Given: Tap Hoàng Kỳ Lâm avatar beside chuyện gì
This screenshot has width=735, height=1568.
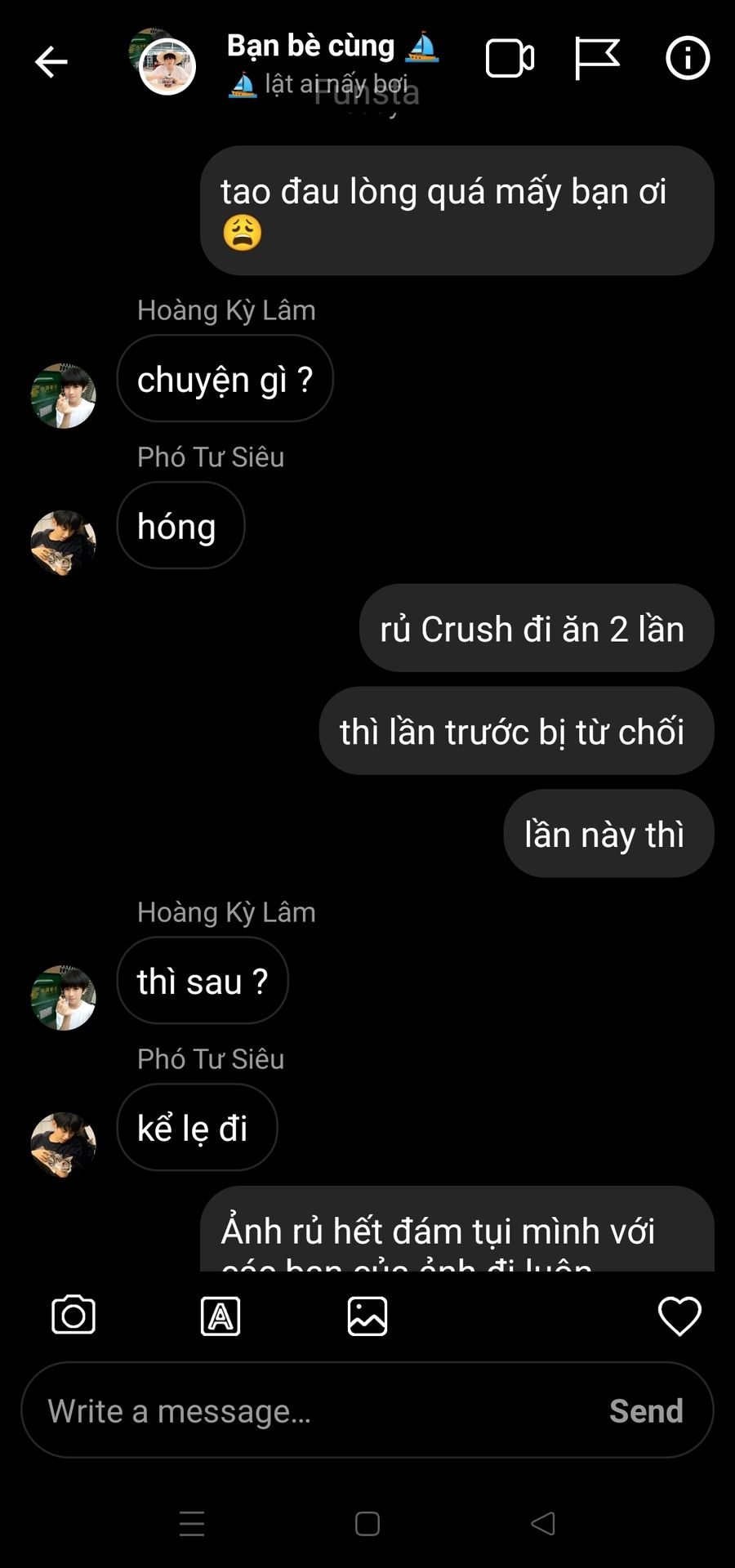Looking at the screenshot, I should [63, 396].
